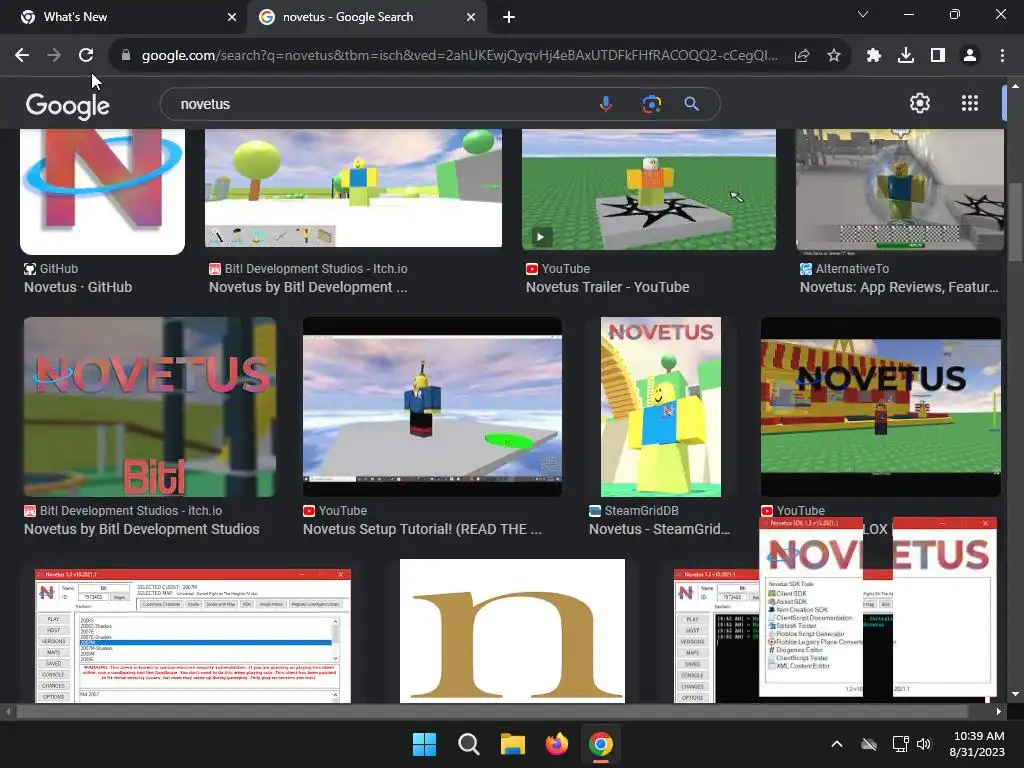Start voice search microphone
Image resolution: width=1024 pixels, height=768 pixels.
pyautogui.click(x=606, y=104)
